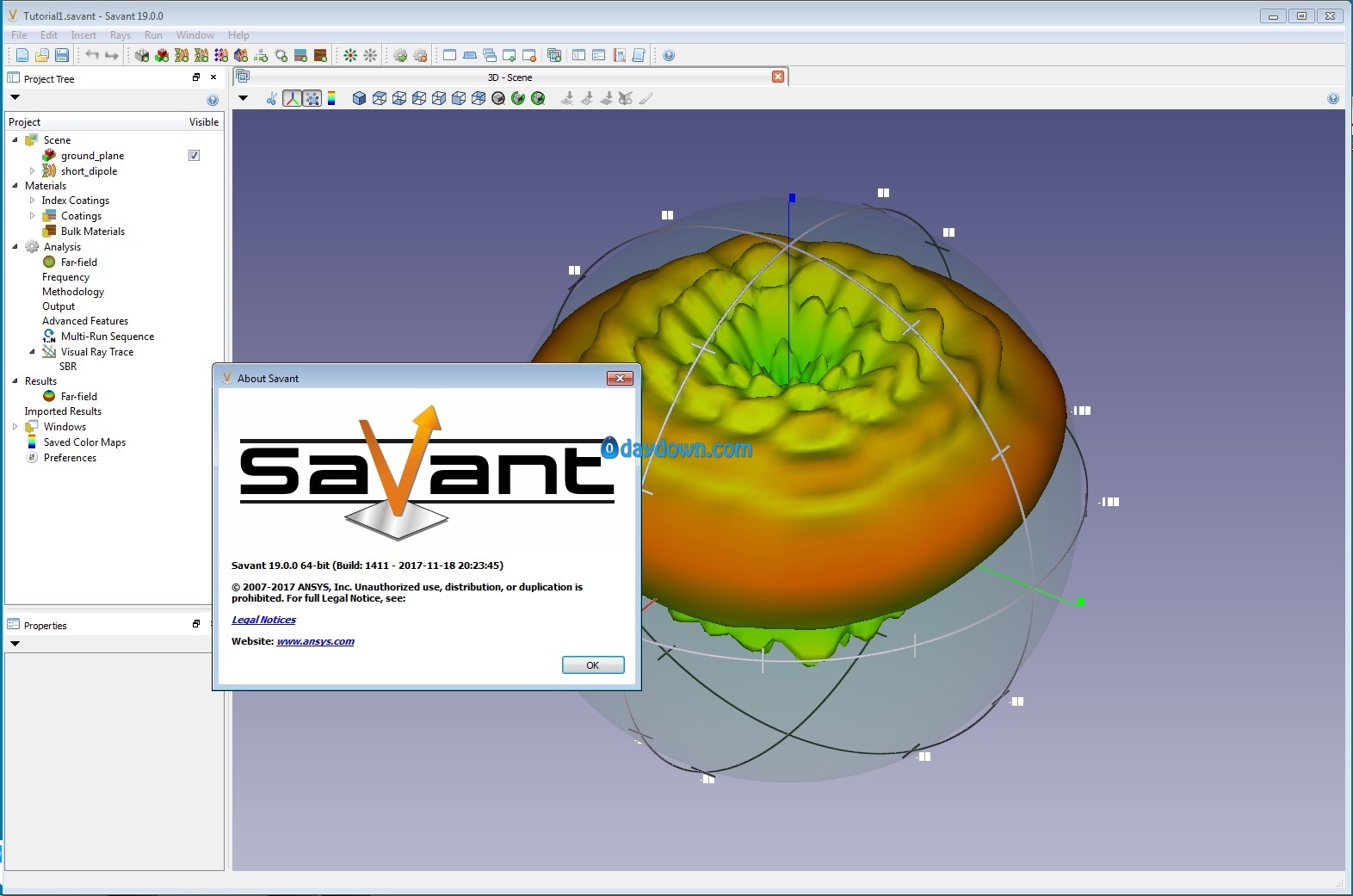1353x896 pixels.
Task: Undock the Project Tree panel
Action: (x=196, y=77)
